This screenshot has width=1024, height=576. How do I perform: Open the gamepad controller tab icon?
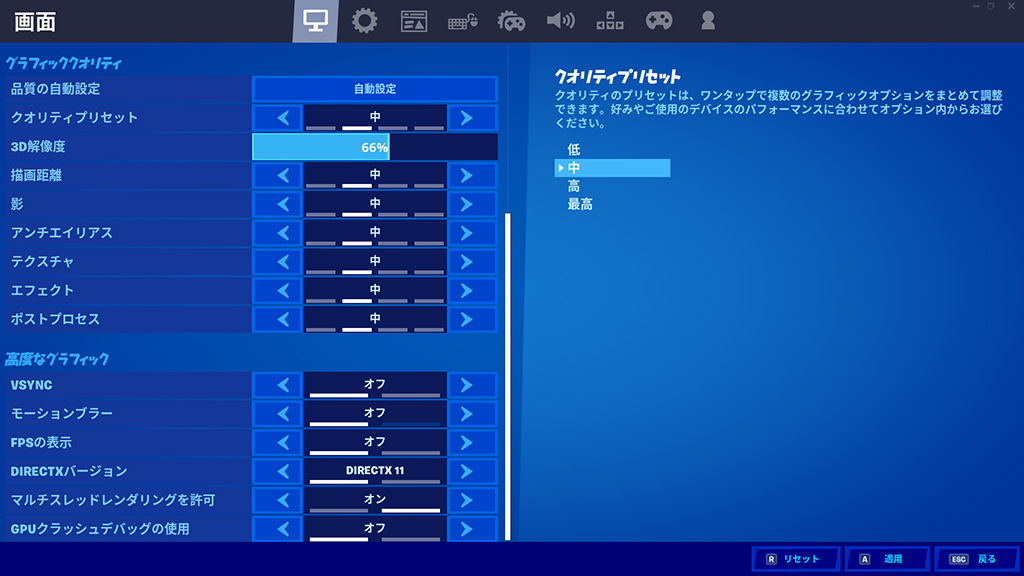[x=659, y=21]
